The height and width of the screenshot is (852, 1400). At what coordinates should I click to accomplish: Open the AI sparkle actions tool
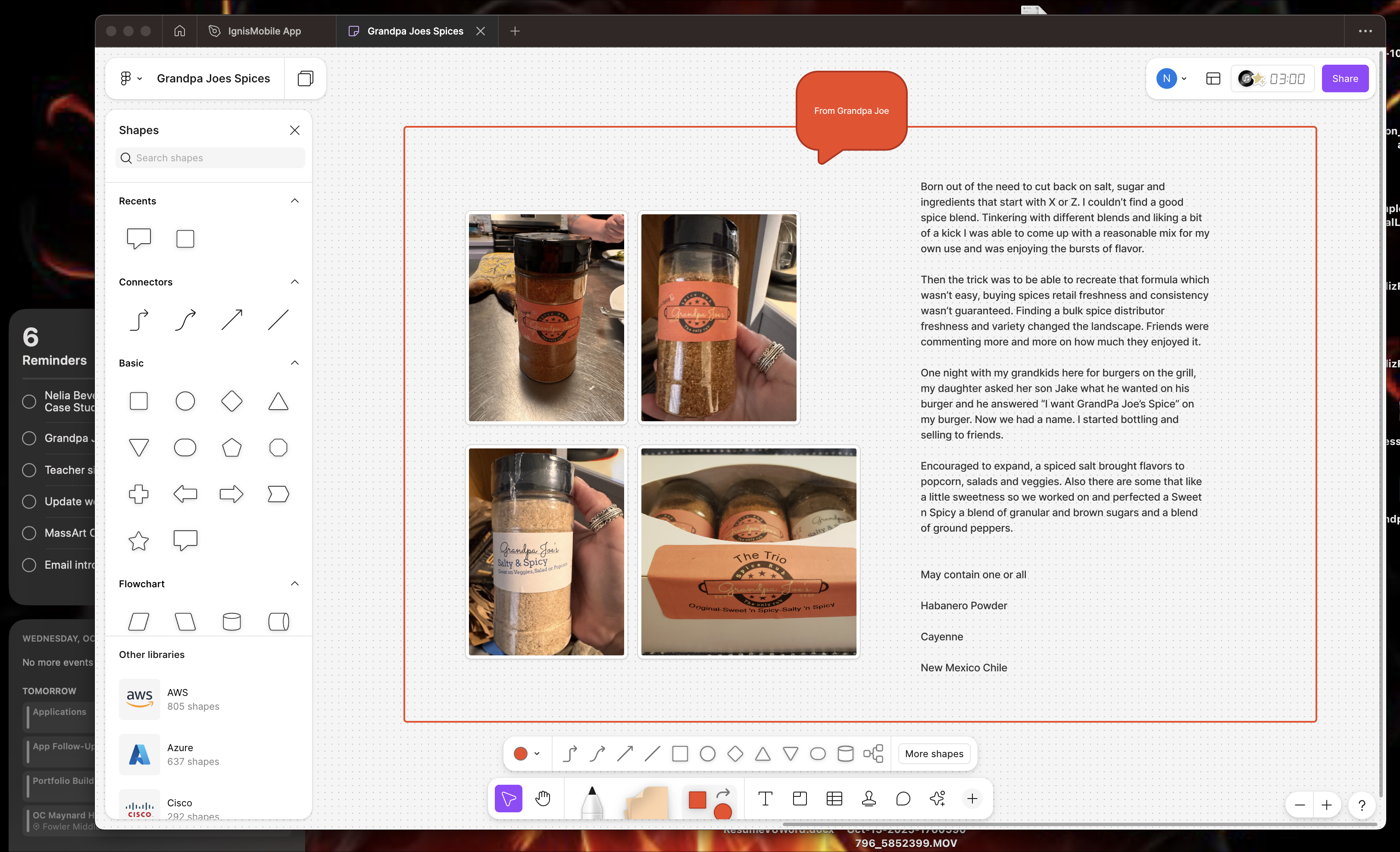[x=937, y=799]
